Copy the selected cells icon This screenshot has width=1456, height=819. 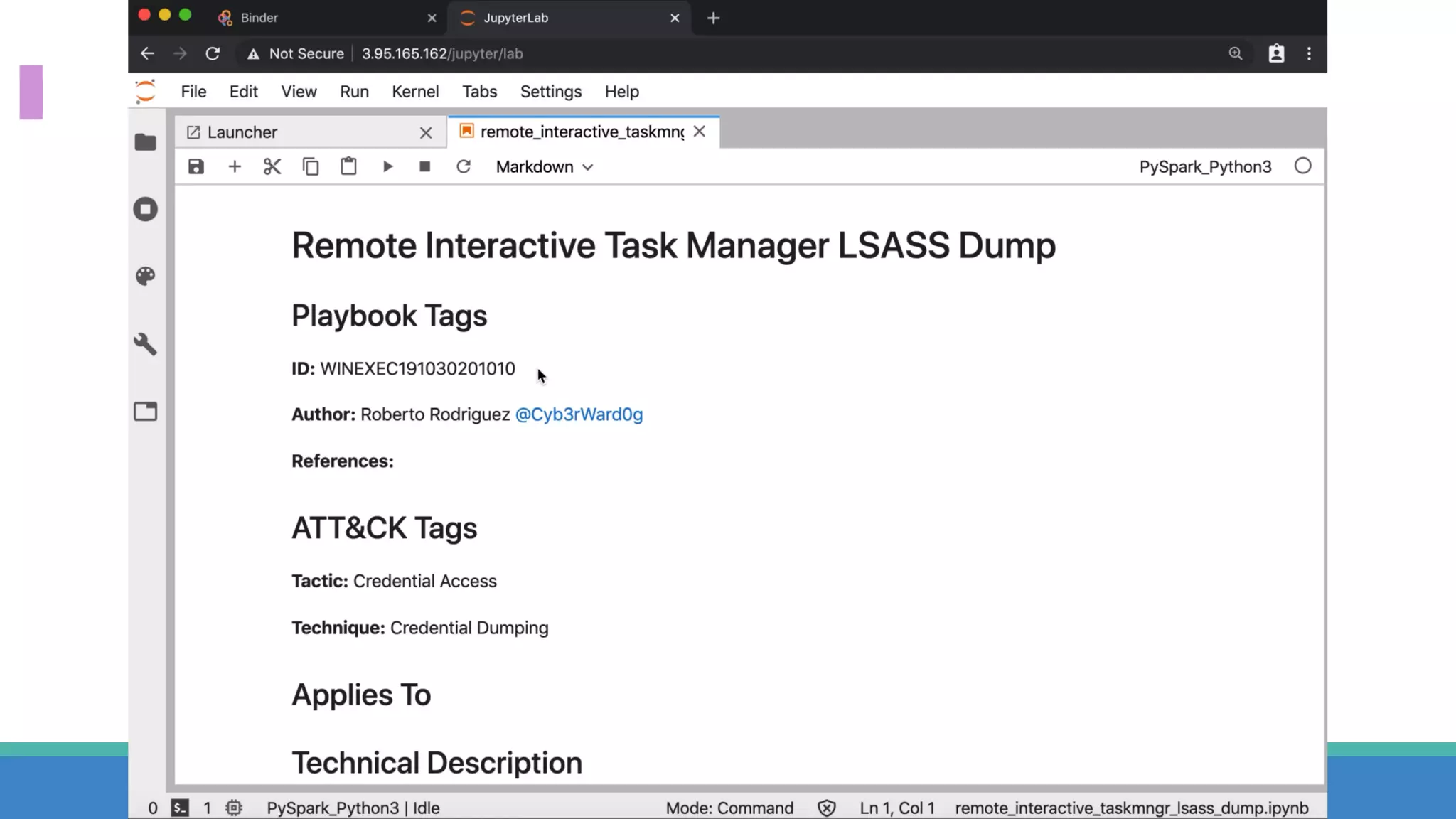pos(311,166)
